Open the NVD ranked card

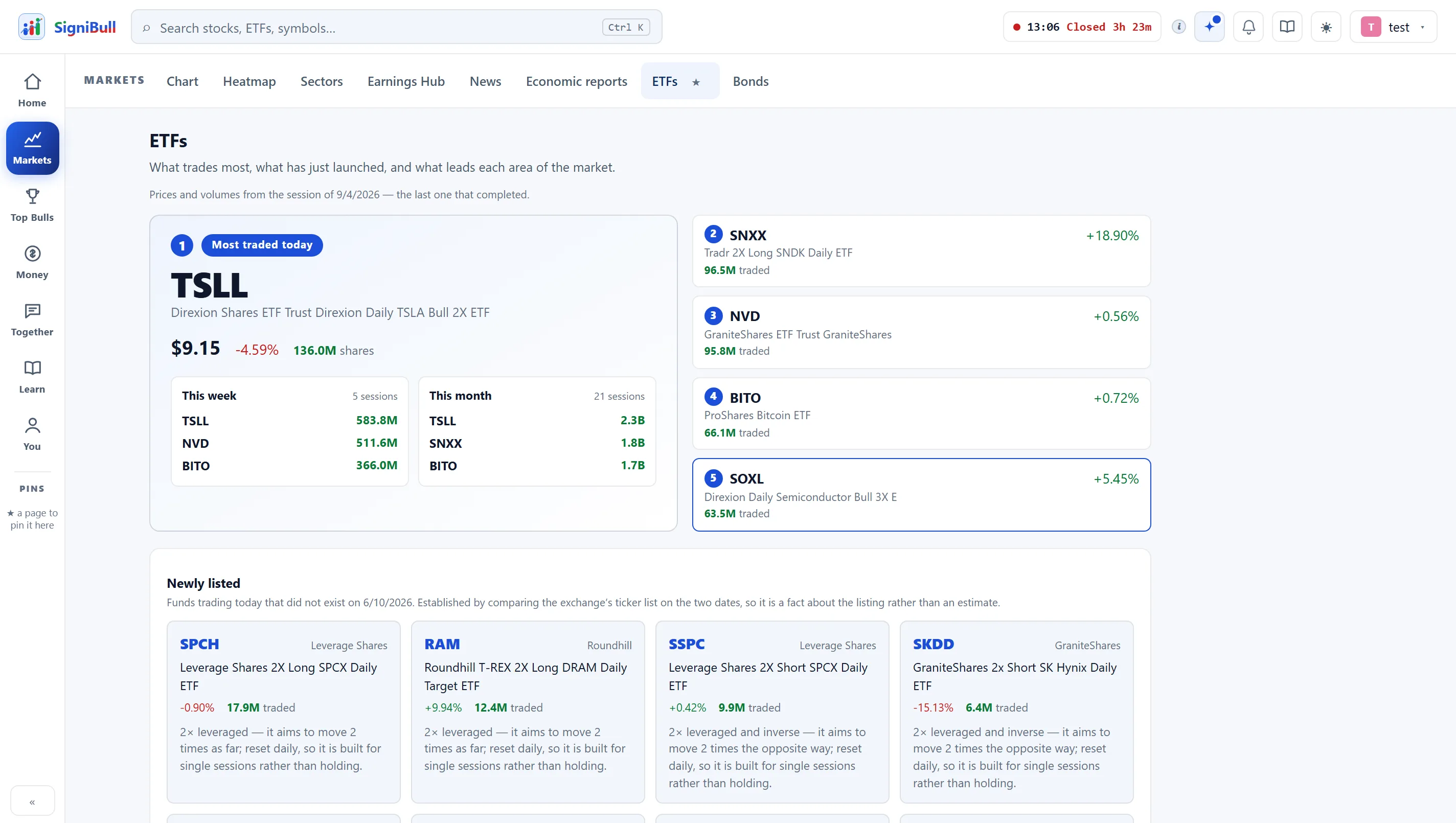[921, 332]
